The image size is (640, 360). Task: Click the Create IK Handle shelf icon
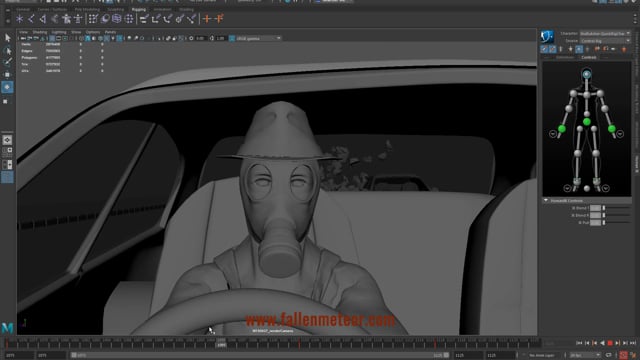pos(42,19)
